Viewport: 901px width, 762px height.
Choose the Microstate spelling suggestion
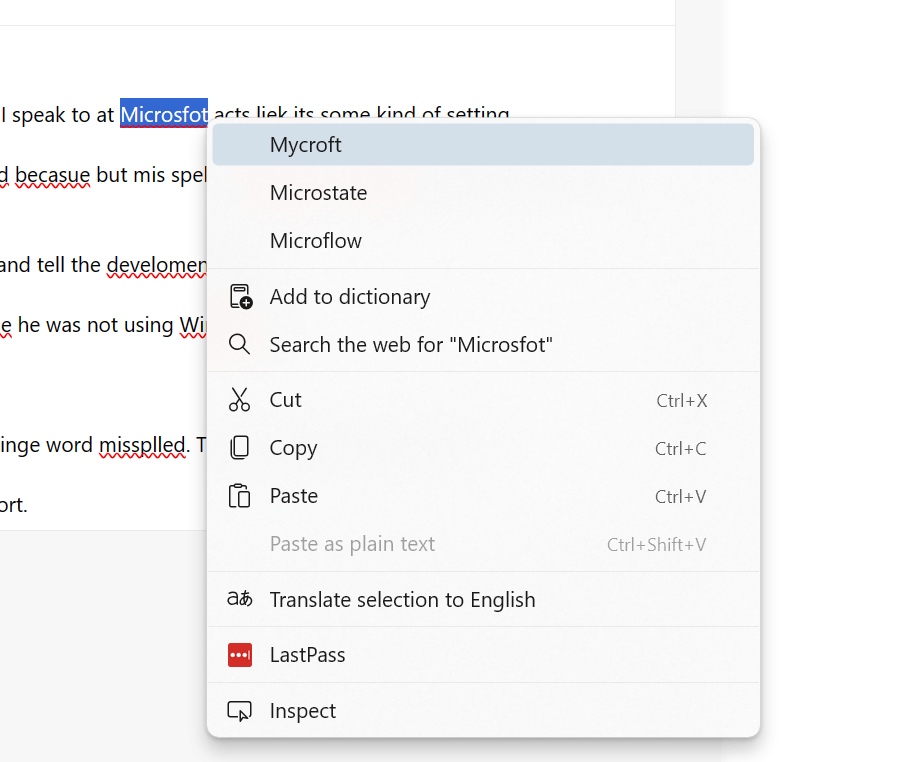[x=483, y=193]
